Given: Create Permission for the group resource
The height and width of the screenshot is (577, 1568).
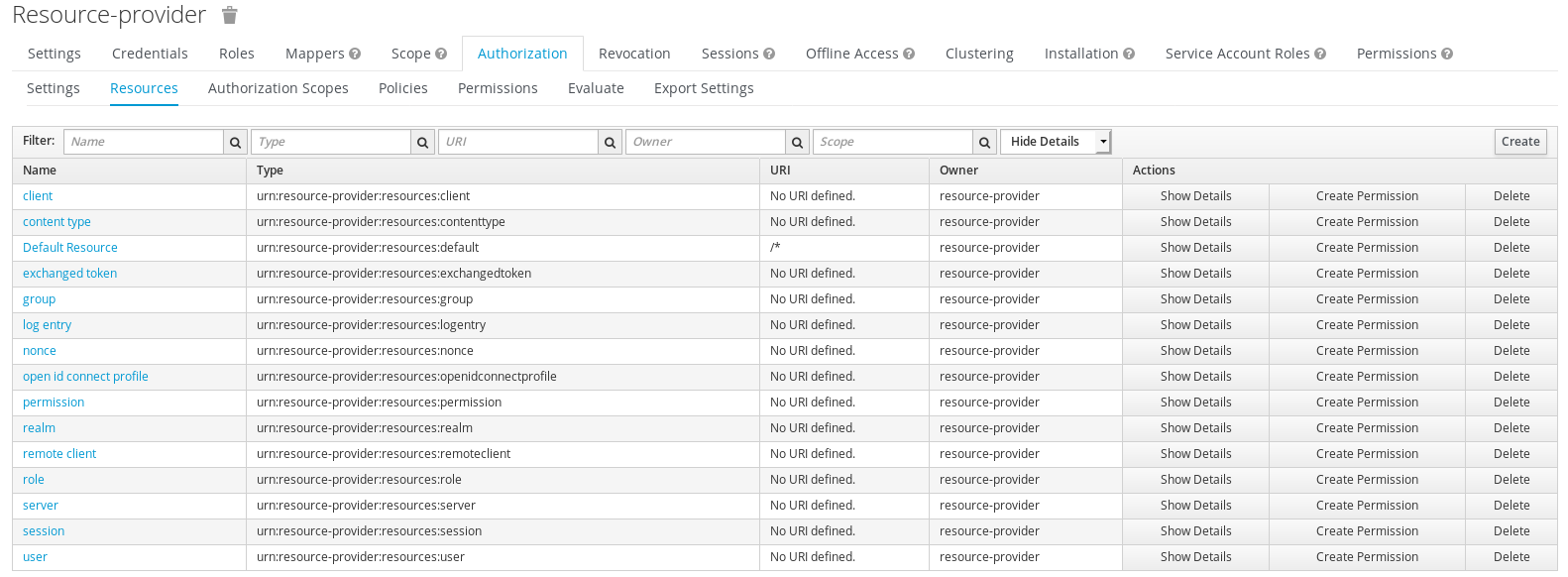Looking at the screenshot, I should click(1367, 299).
